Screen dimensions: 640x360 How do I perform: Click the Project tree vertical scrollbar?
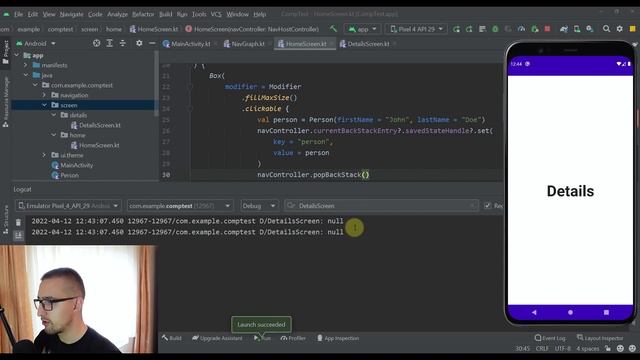(156, 84)
